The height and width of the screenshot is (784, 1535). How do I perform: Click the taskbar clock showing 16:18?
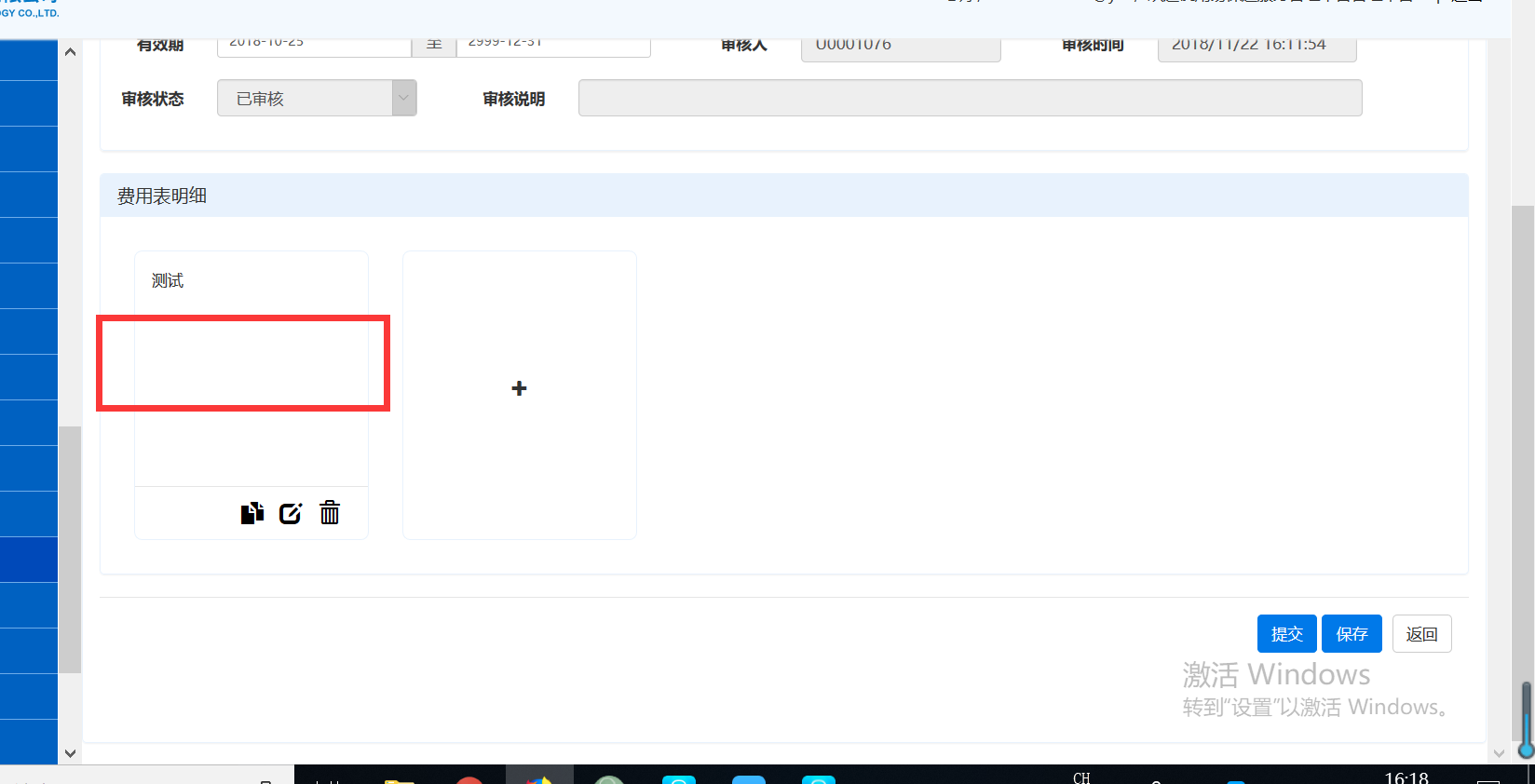pyautogui.click(x=1406, y=777)
